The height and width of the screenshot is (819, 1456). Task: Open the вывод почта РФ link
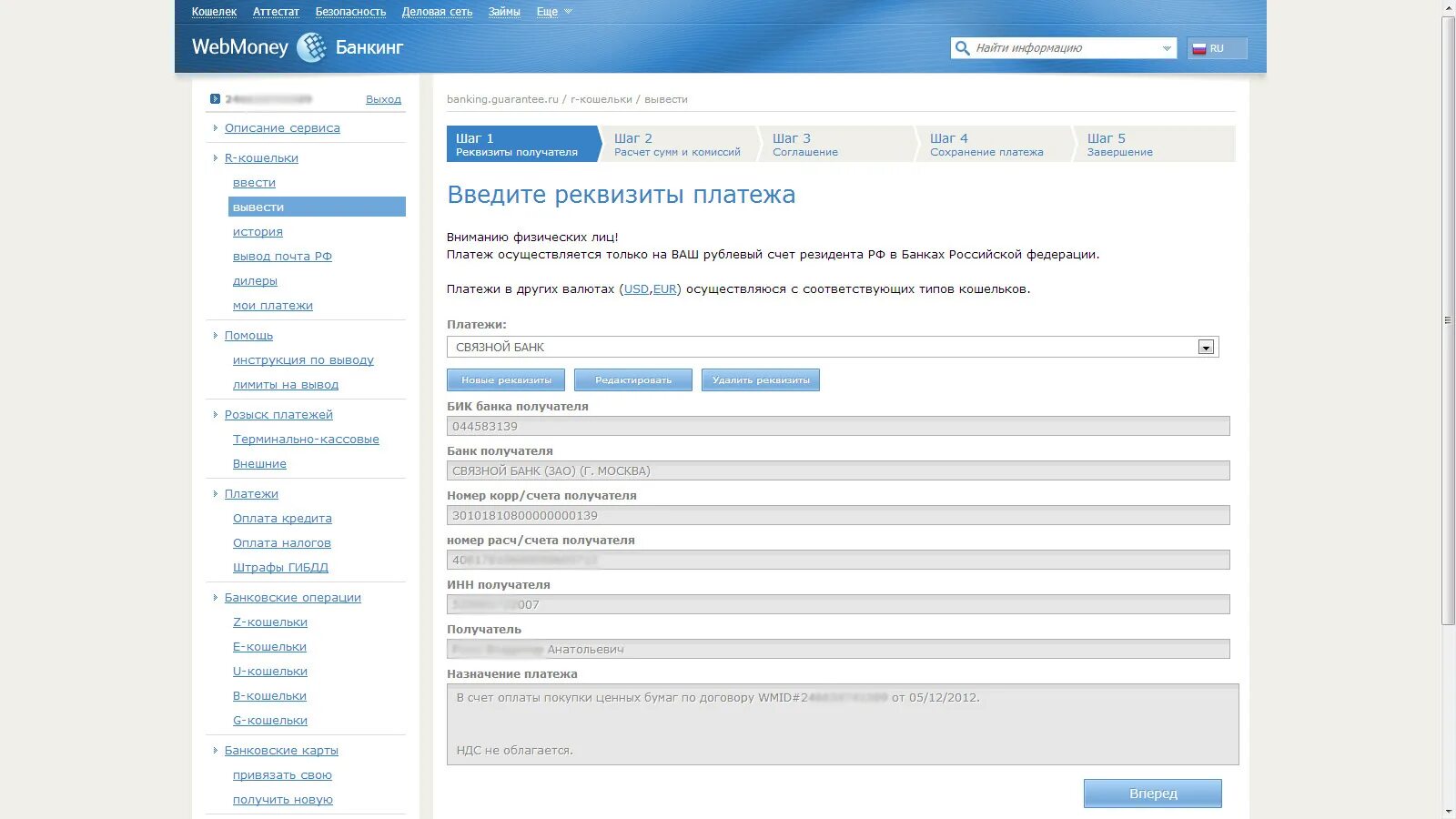tap(282, 257)
